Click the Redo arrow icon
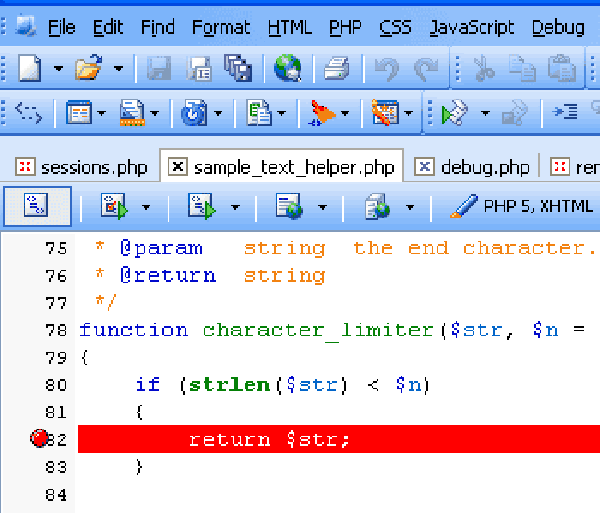 coord(426,69)
